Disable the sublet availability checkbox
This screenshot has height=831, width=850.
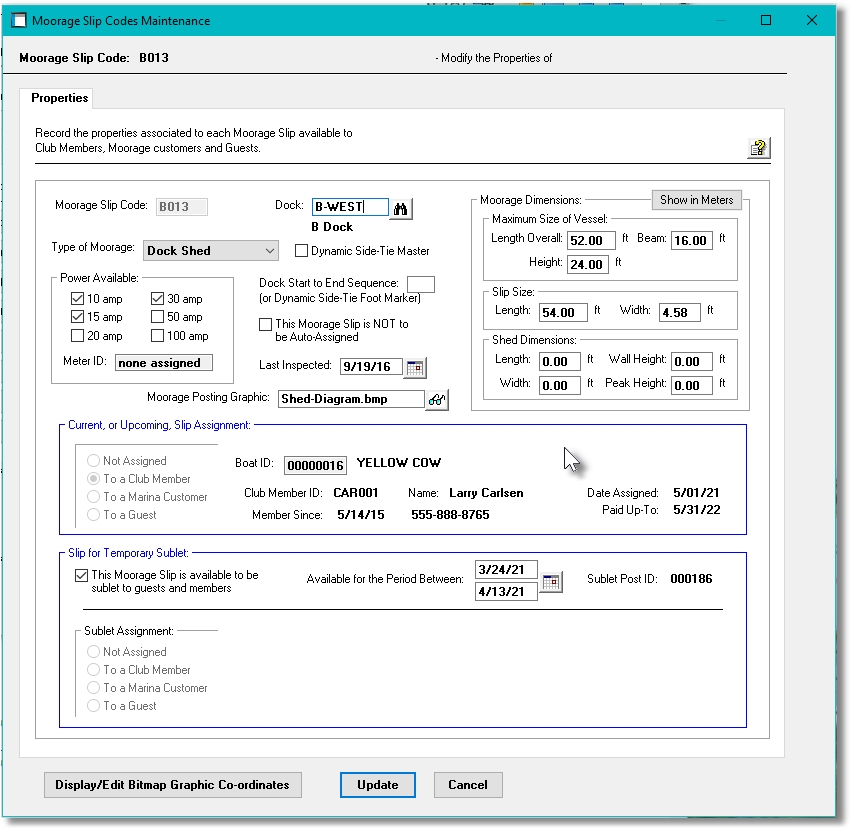82,574
